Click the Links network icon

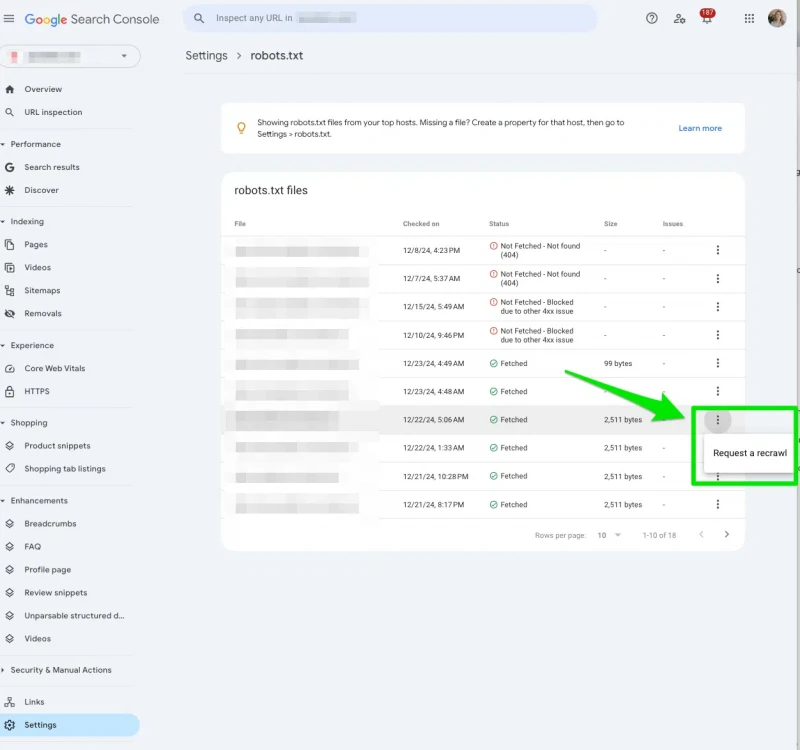click(10, 702)
